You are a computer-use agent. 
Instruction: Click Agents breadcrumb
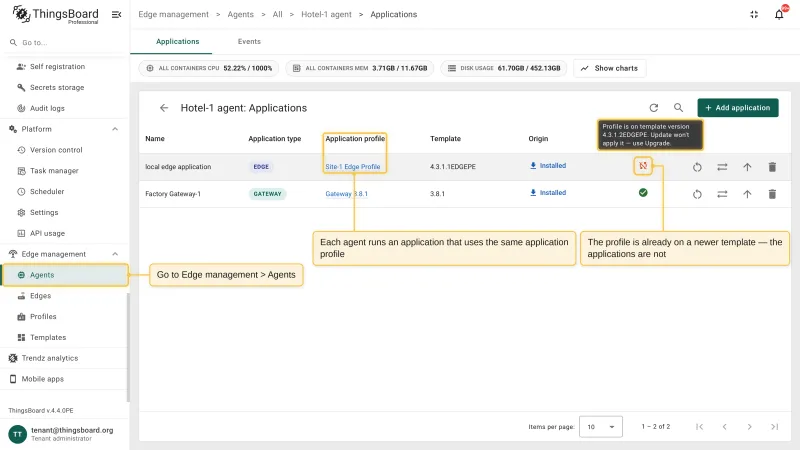point(240,14)
